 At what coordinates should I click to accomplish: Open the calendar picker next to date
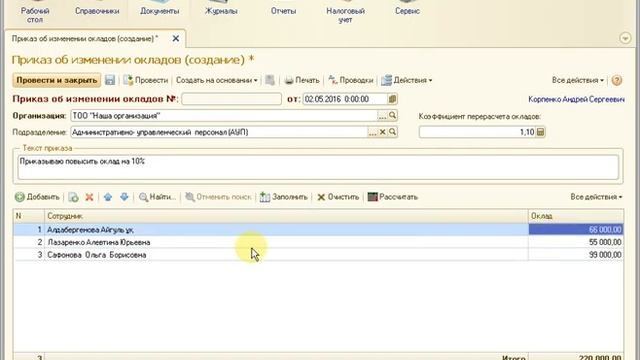click(392, 99)
